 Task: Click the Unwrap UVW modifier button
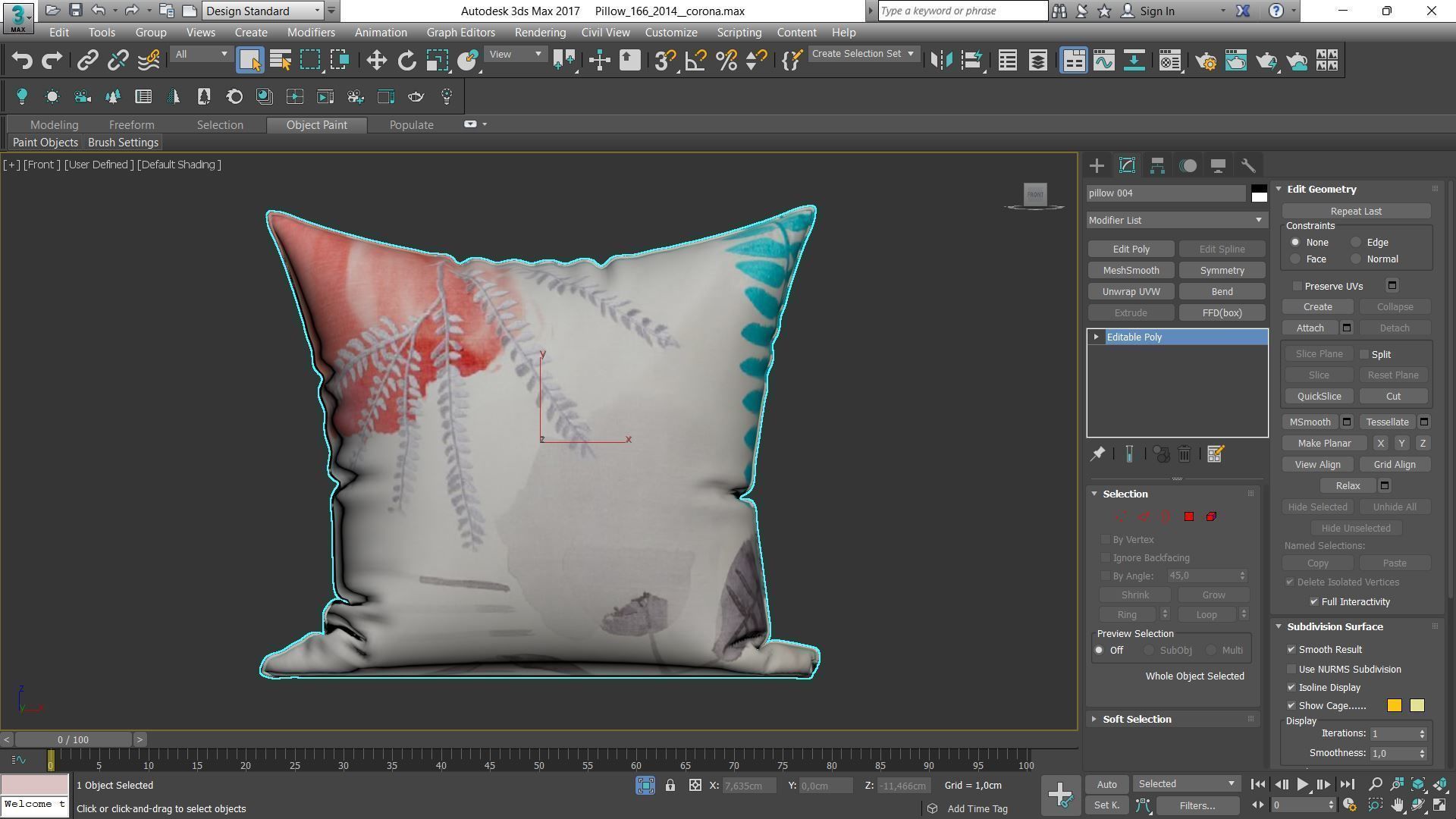[x=1131, y=292]
